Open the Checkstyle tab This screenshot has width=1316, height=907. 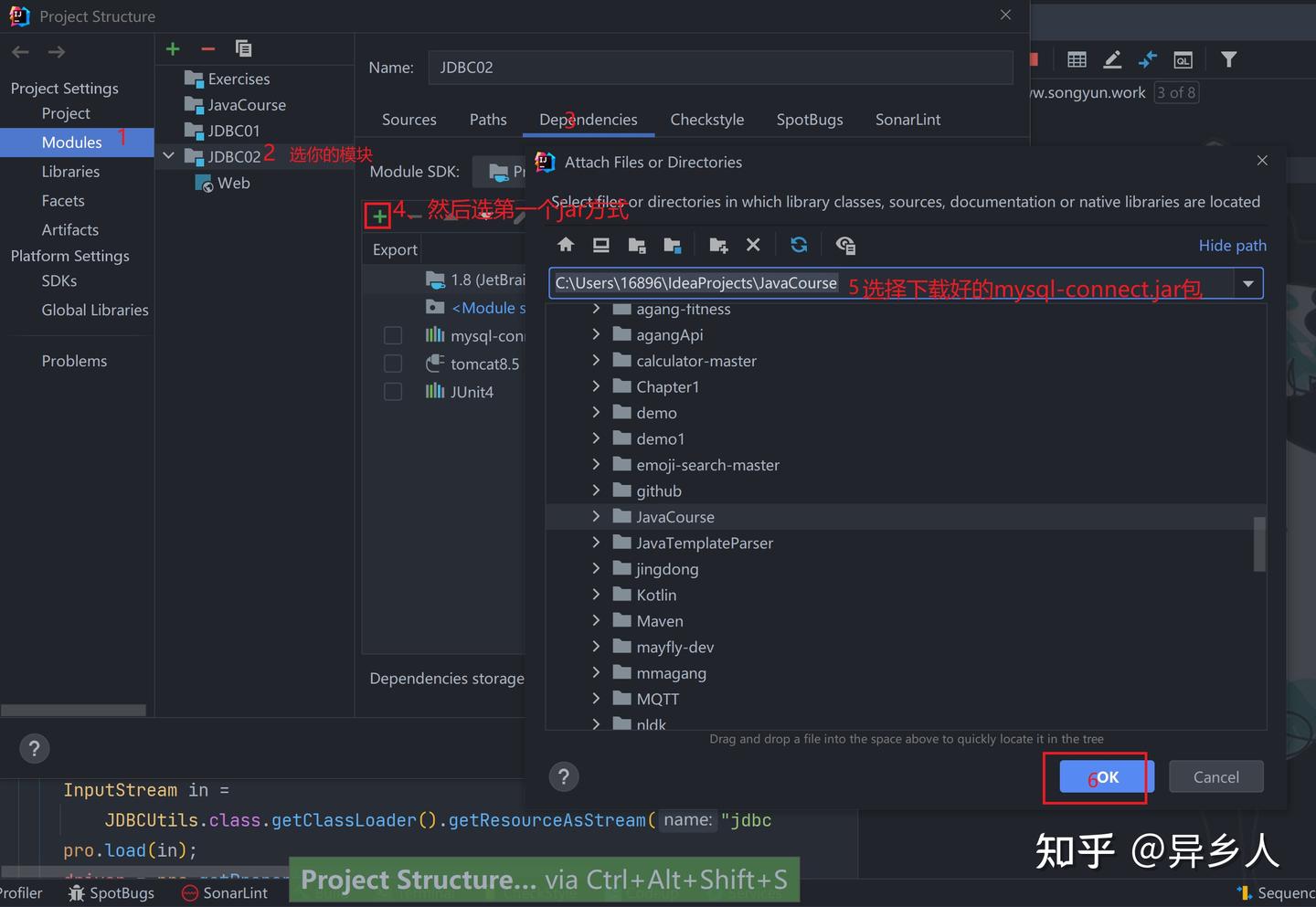706,119
